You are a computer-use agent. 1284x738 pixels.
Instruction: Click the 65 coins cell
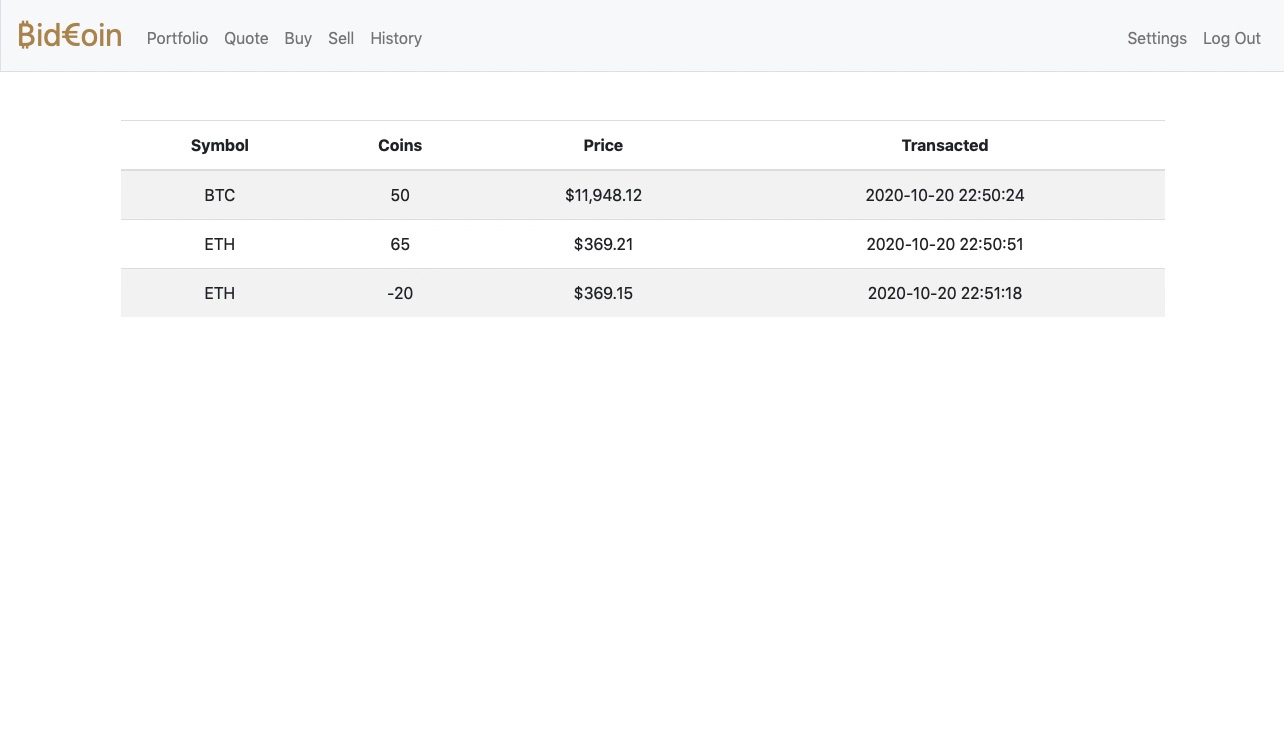pyautogui.click(x=400, y=244)
